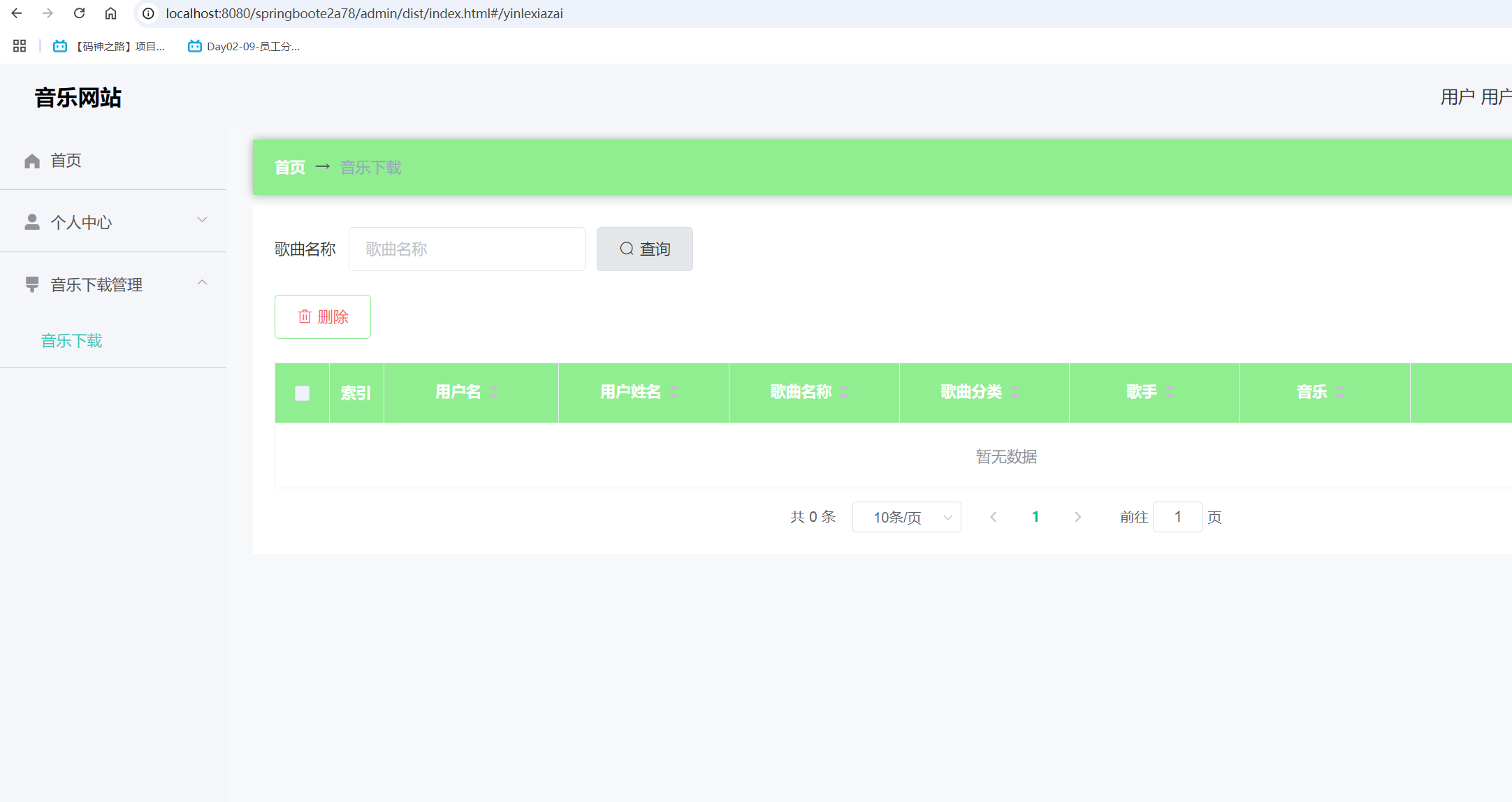This screenshot has height=802, width=1512.
Task: Click the person icon next to 个人中心
Action: pos(31,221)
